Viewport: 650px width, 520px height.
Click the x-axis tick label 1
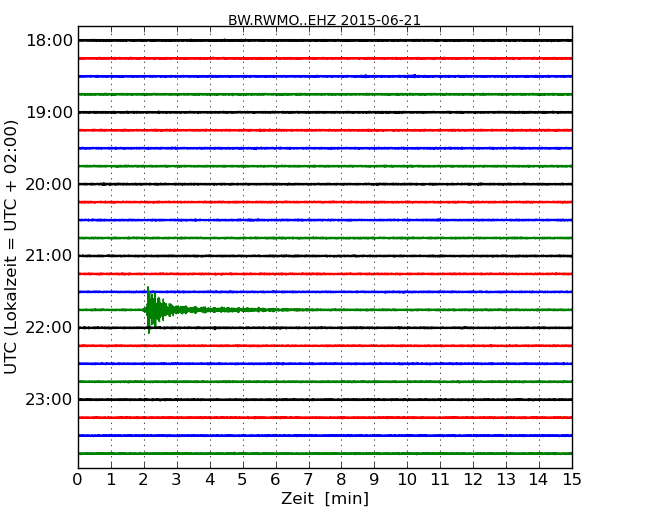(111, 479)
